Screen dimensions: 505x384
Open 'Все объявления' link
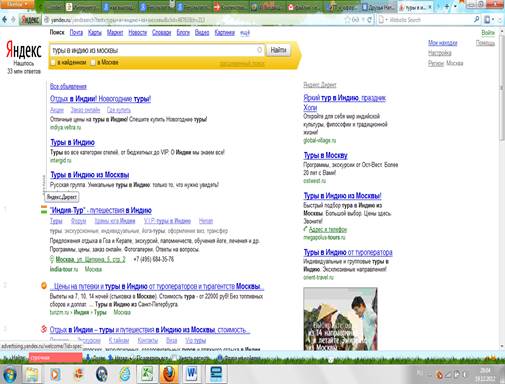click(x=68, y=86)
